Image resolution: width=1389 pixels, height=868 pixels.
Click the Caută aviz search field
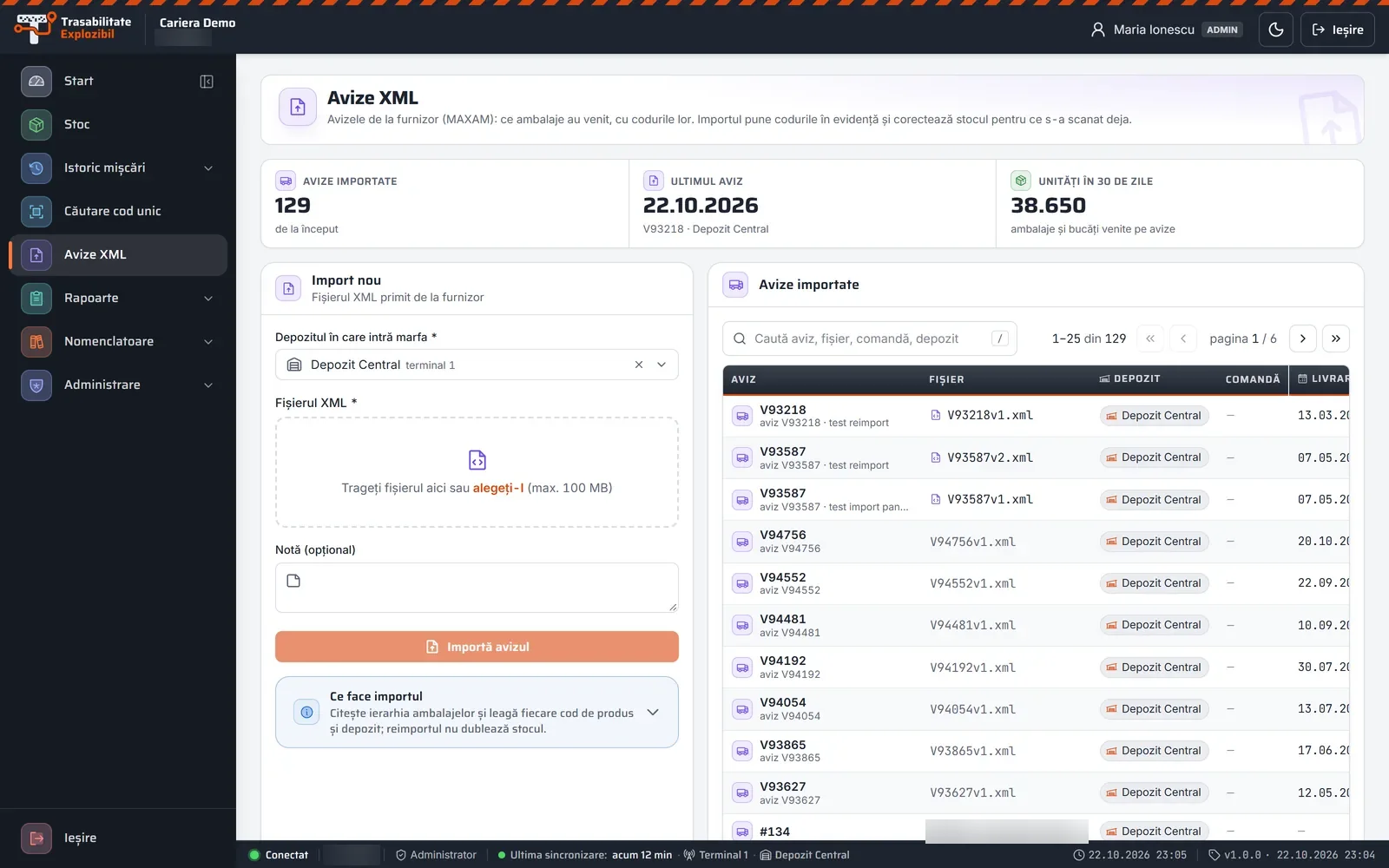pos(869,339)
